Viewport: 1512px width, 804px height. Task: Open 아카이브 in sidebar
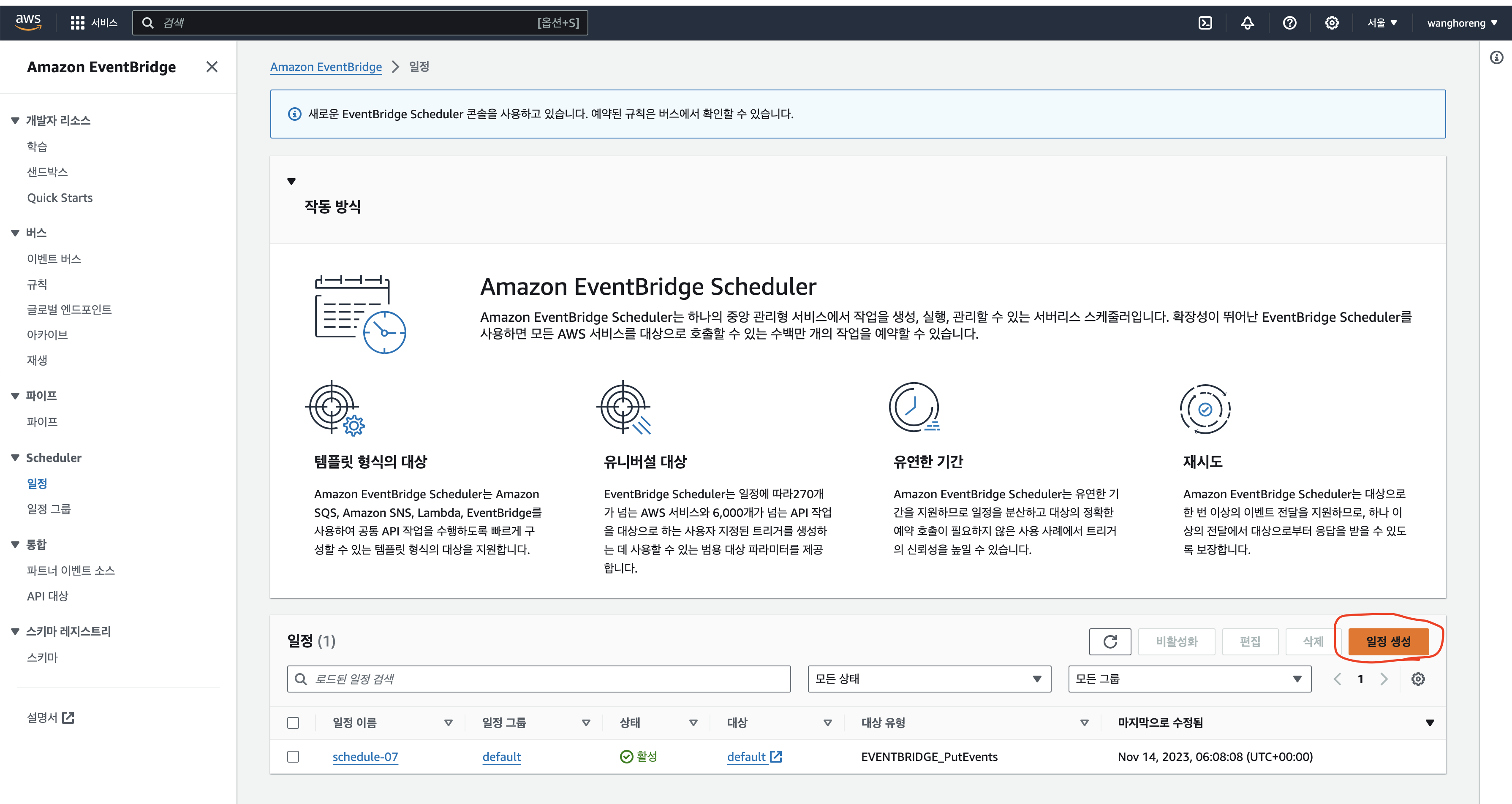pyautogui.click(x=48, y=334)
